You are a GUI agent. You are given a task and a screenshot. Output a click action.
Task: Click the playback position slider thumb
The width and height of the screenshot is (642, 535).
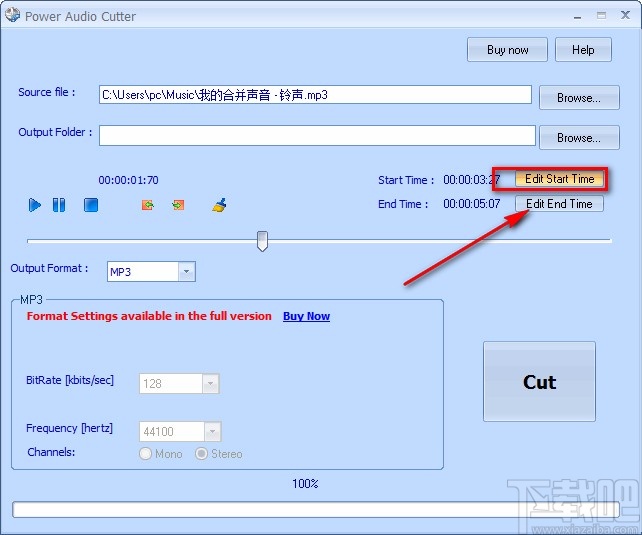[x=262, y=241]
